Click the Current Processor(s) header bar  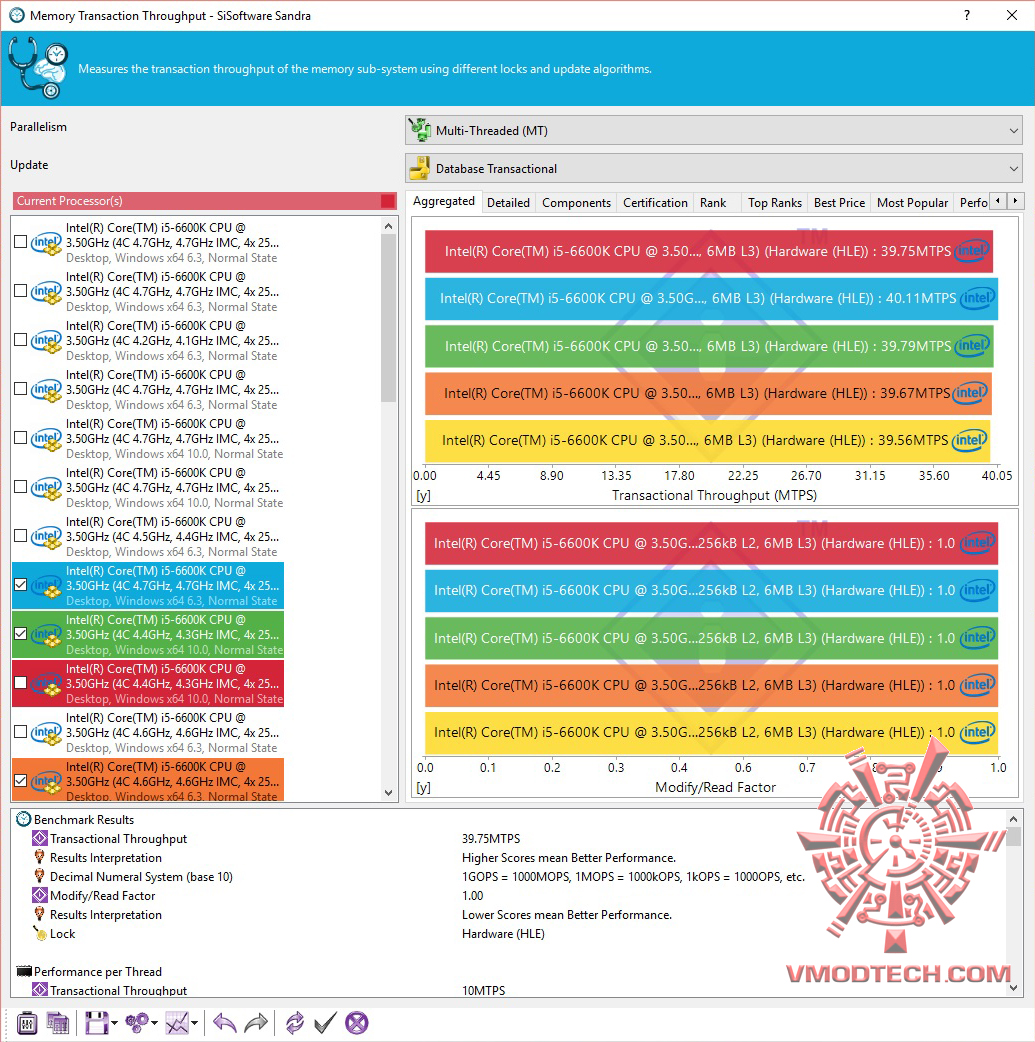click(205, 201)
